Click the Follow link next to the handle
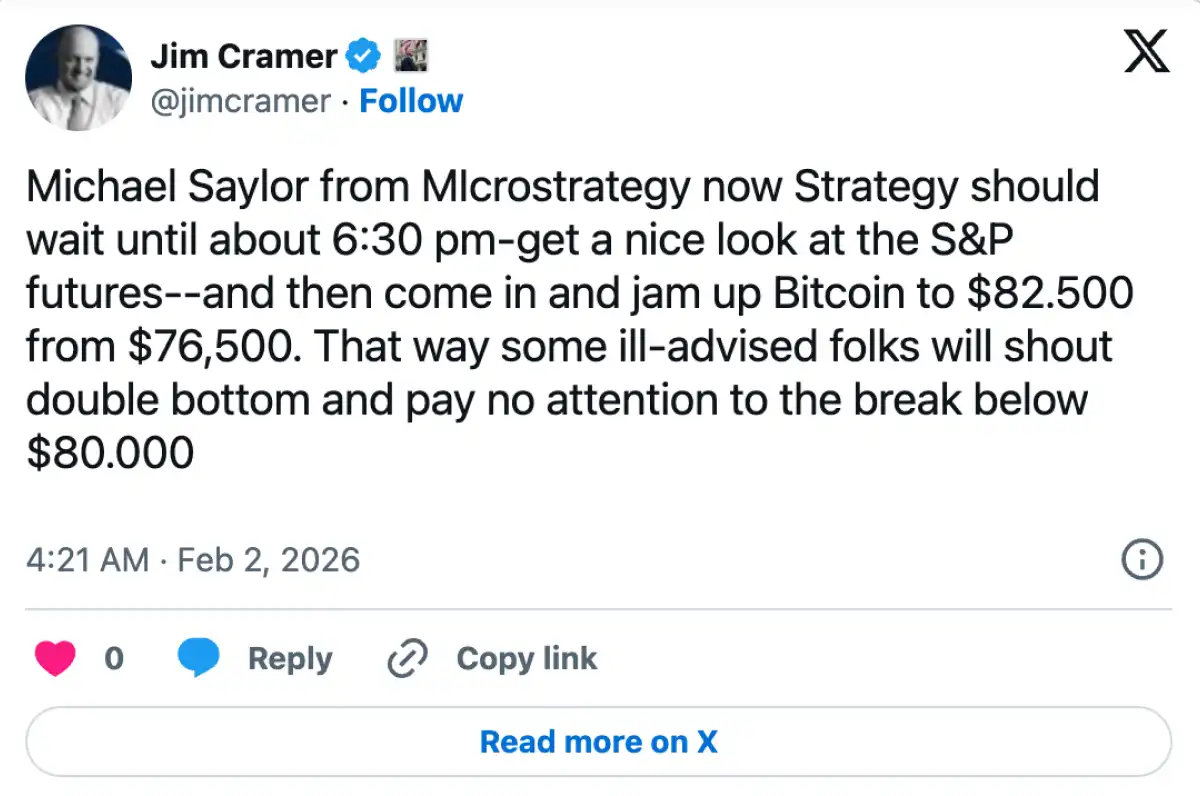1200x796 pixels. tap(411, 101)
